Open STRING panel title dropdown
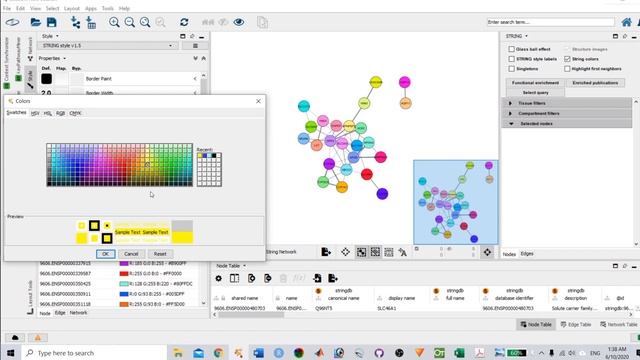Viewport: 640px width, 360px height. coord(526,36)
